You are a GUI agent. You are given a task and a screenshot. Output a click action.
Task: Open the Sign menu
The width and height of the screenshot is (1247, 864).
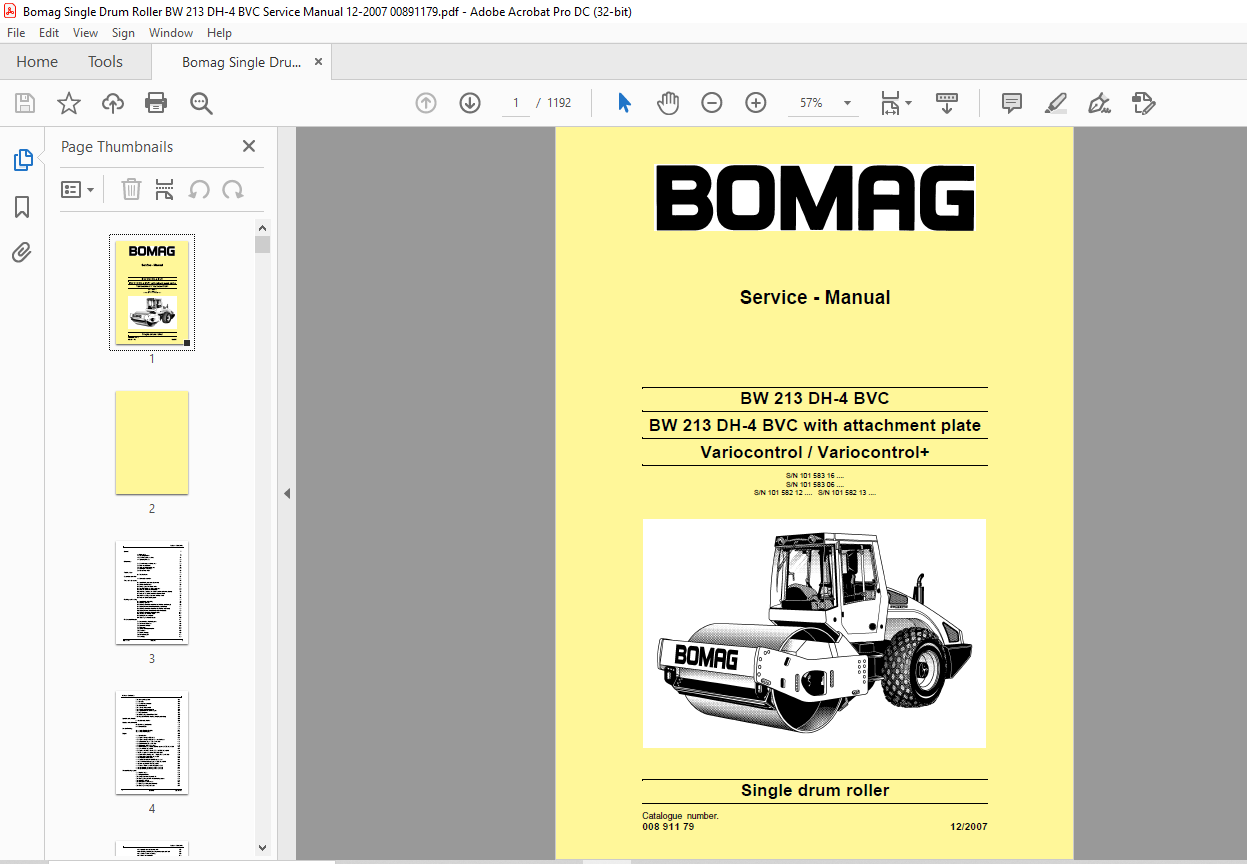pyautogui.click(x=123, y=33)
